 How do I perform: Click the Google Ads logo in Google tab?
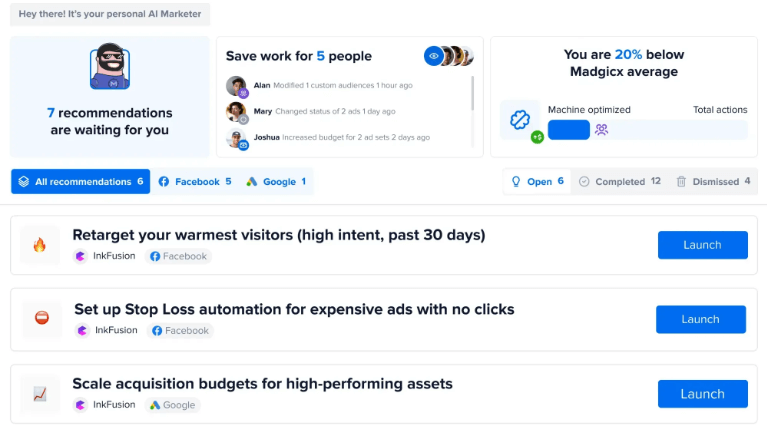click(x=251, y=182)
